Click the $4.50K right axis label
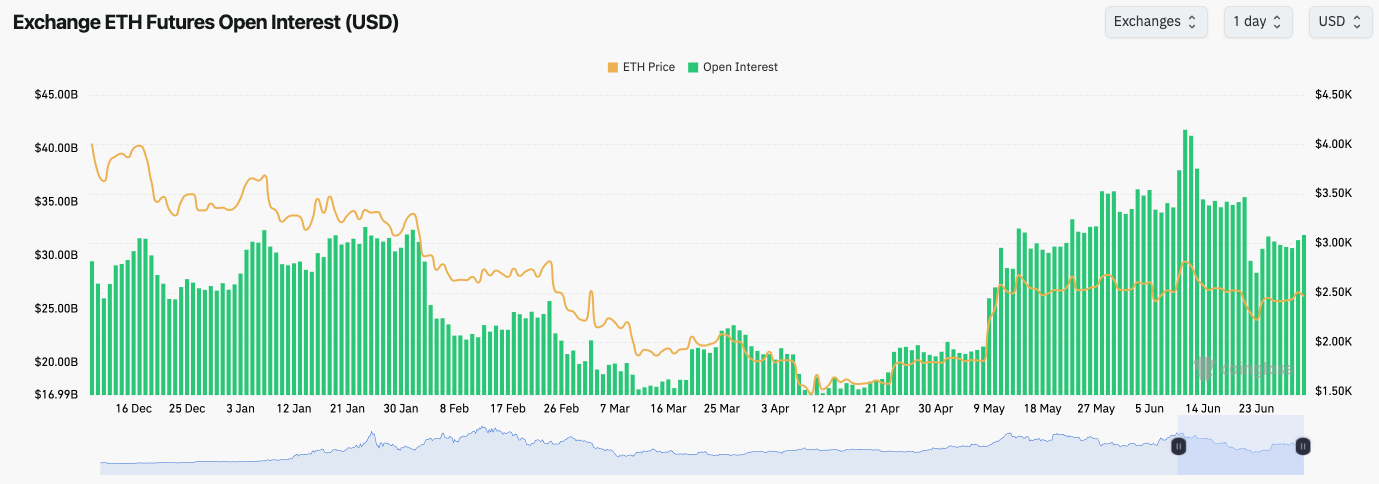Image resolution: width=1379 pixels, height=484 pixels. point(1334,95)
